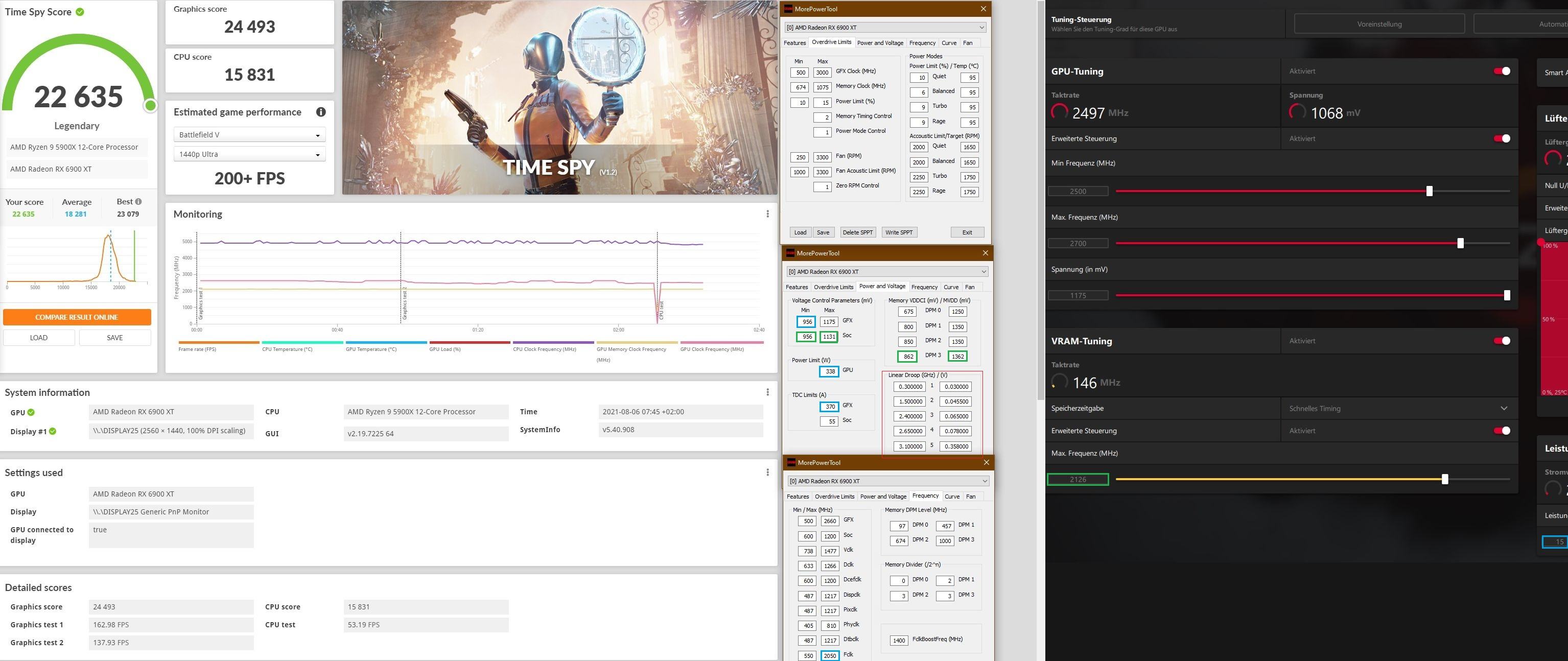Viewport: 1568px width, 661px height.
Task: Click the info icon beside Best score
Action: [139, 201]
